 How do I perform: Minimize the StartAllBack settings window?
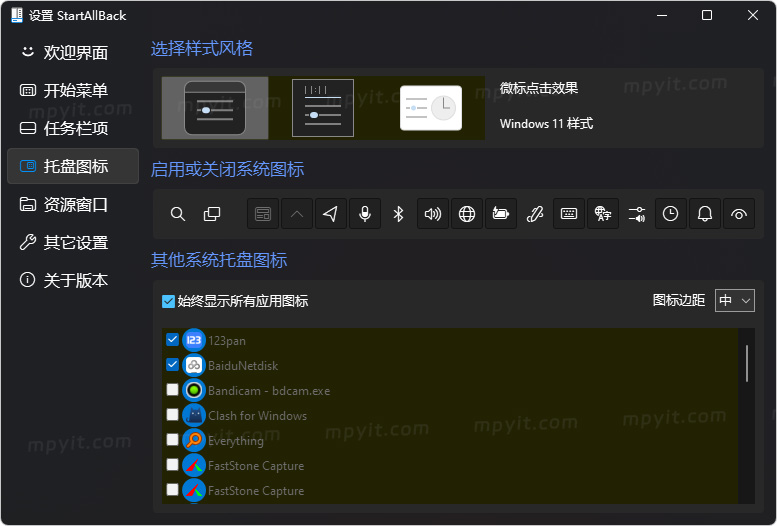[662, 15]
